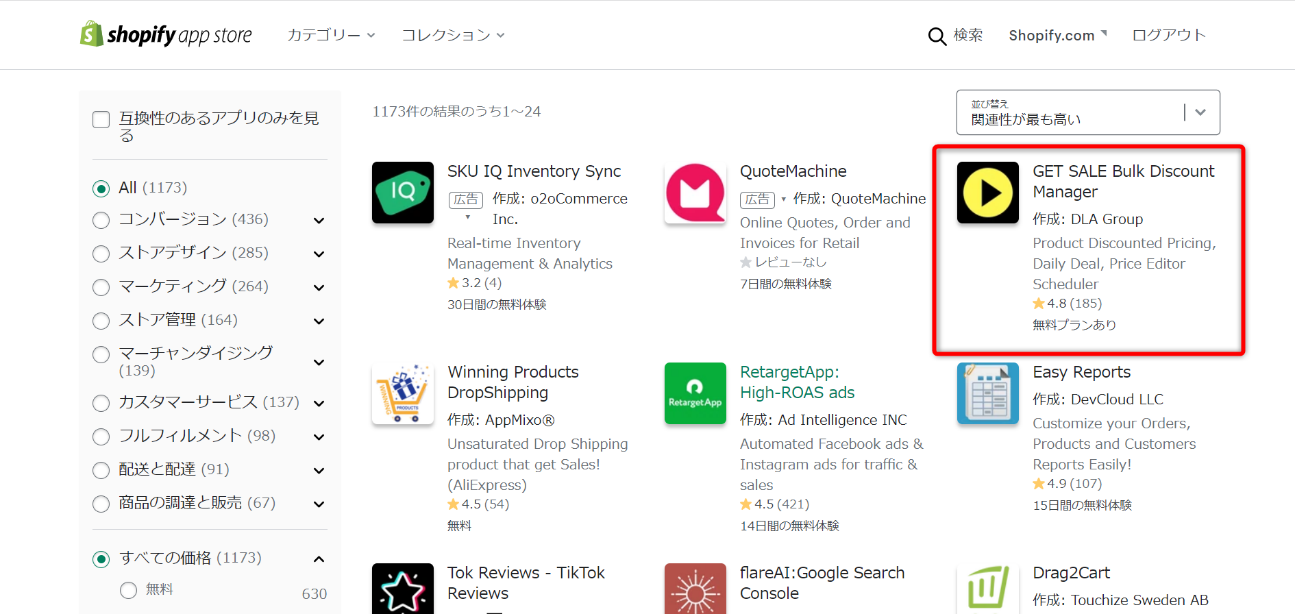
Task: Click 広告 badge on SKU IQ listing
Action: (465, 199)
